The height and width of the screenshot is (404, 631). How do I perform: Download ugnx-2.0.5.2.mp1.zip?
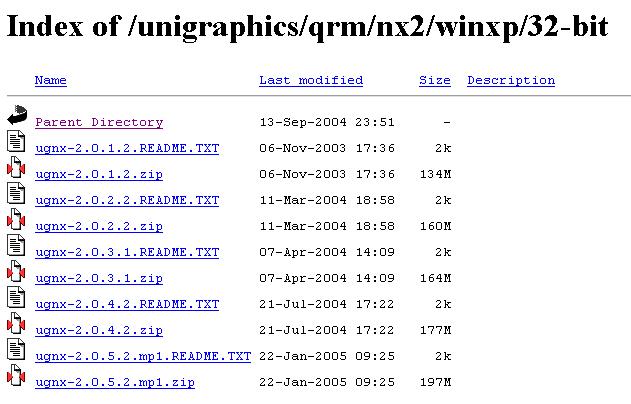(x=115, y=382)
